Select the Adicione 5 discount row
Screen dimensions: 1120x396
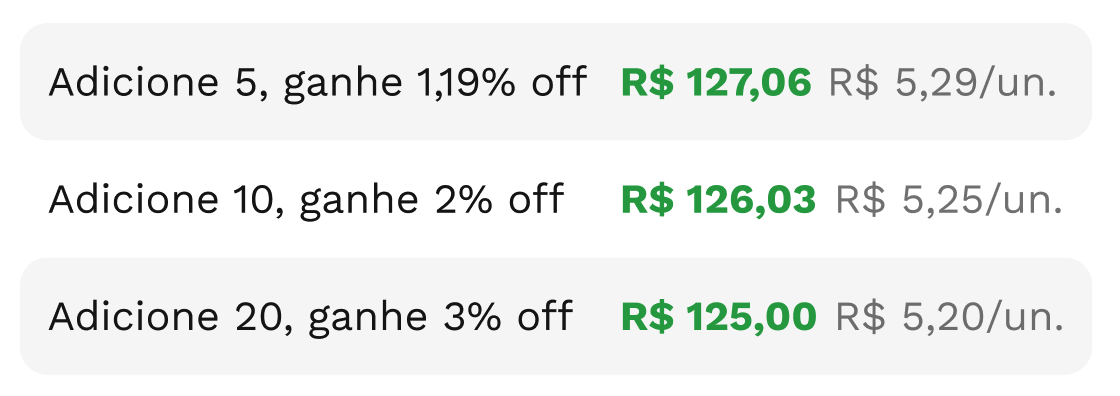pyautogui.click(x=556, y=81)
